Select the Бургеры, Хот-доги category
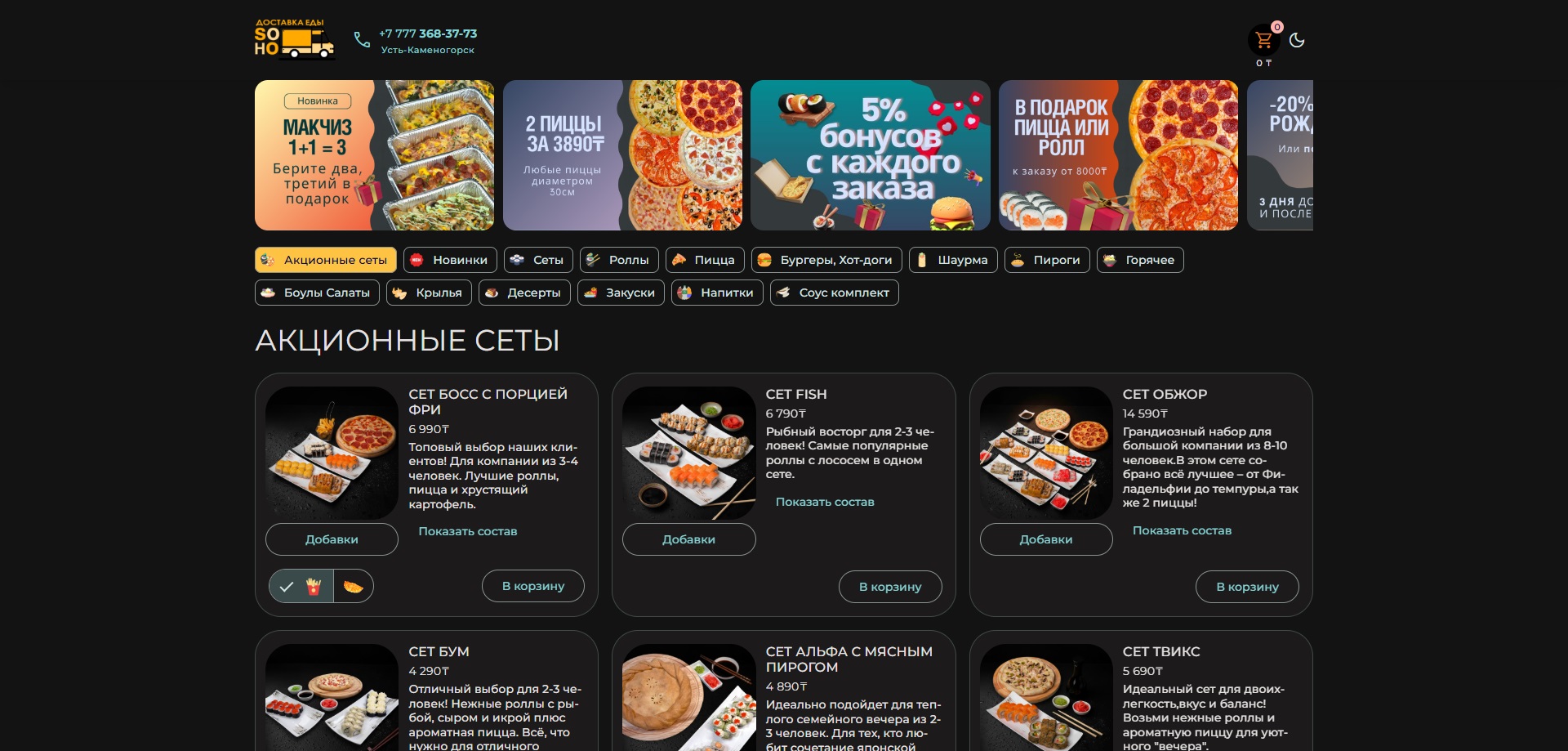 (826, 260)
